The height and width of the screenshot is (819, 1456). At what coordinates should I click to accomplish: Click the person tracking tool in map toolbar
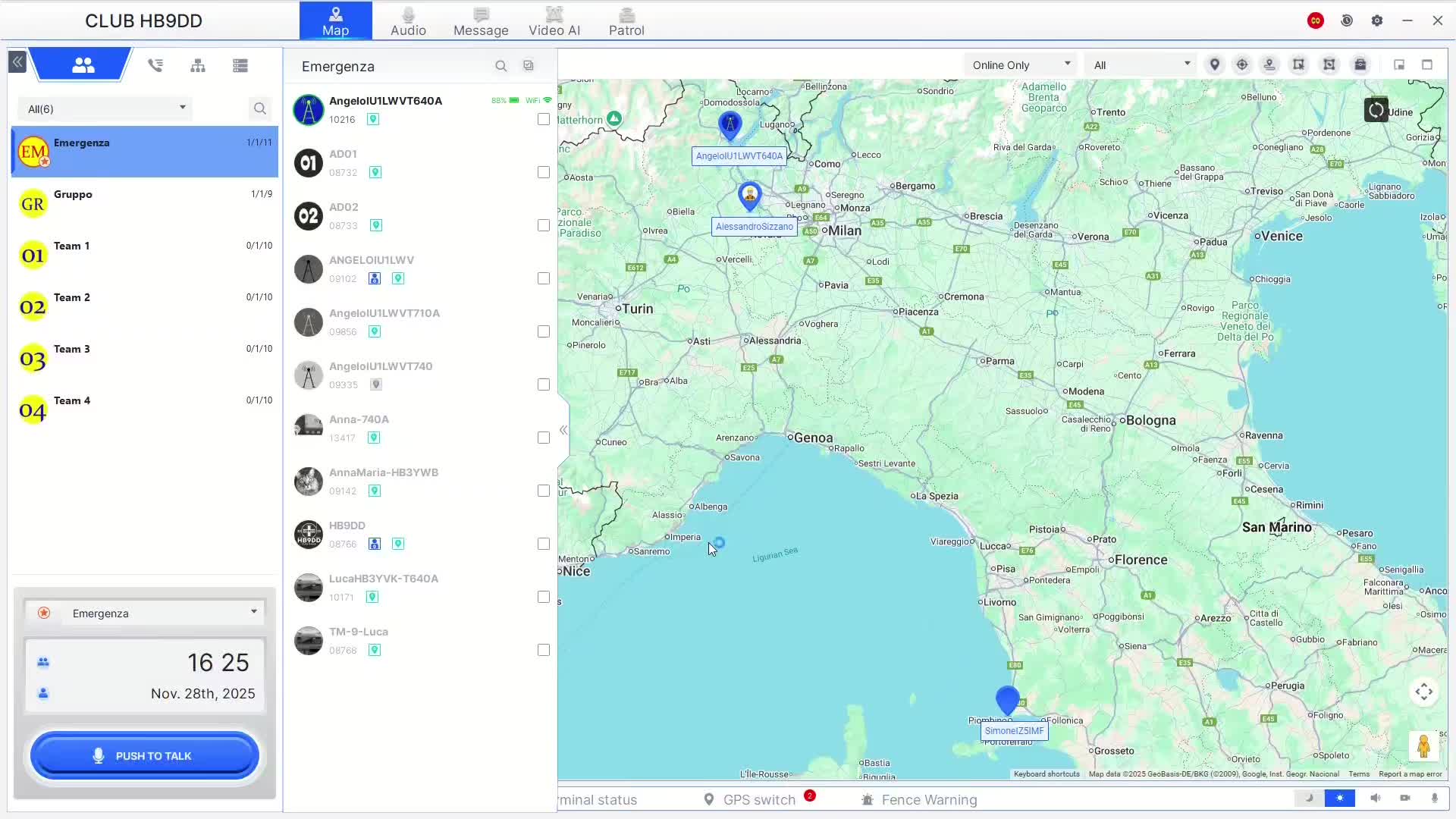coord(1269,65)
